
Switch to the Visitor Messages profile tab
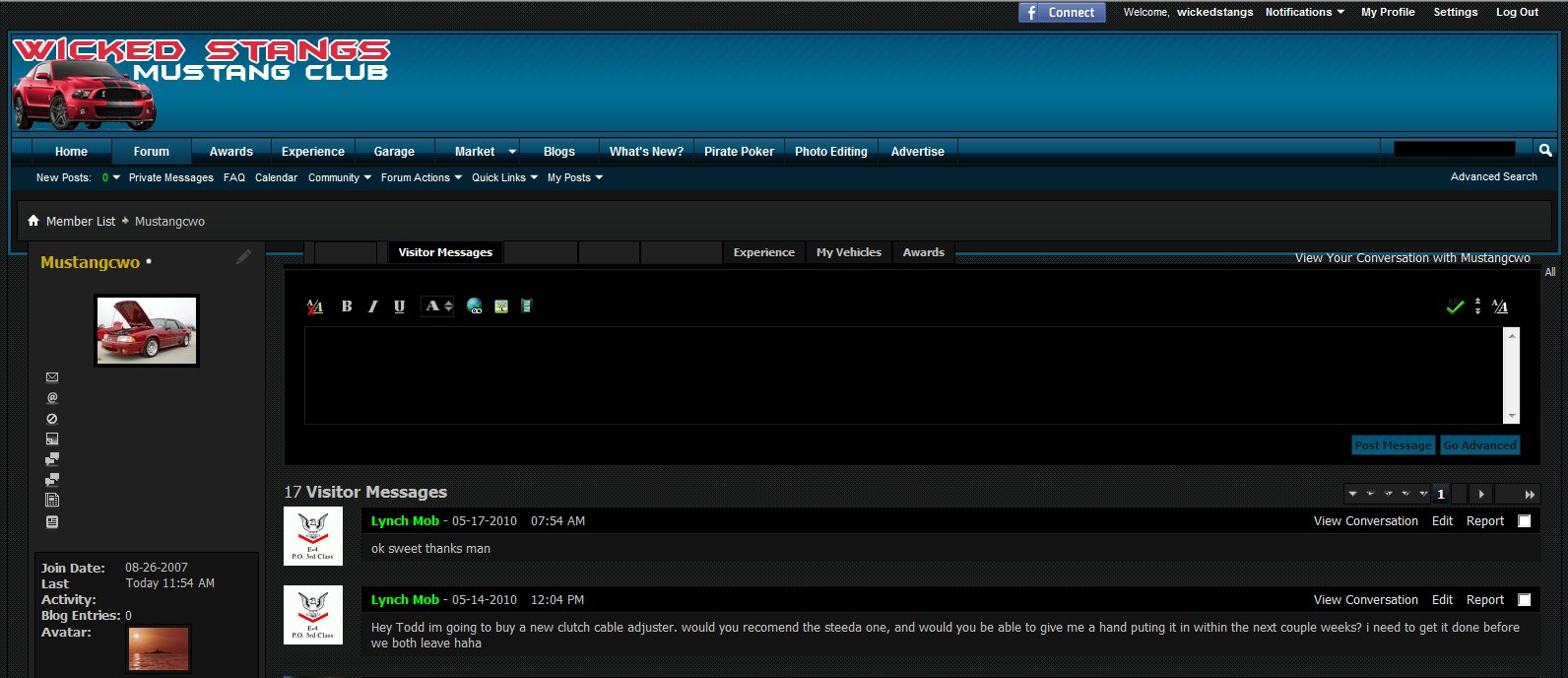tap(445, 252)
